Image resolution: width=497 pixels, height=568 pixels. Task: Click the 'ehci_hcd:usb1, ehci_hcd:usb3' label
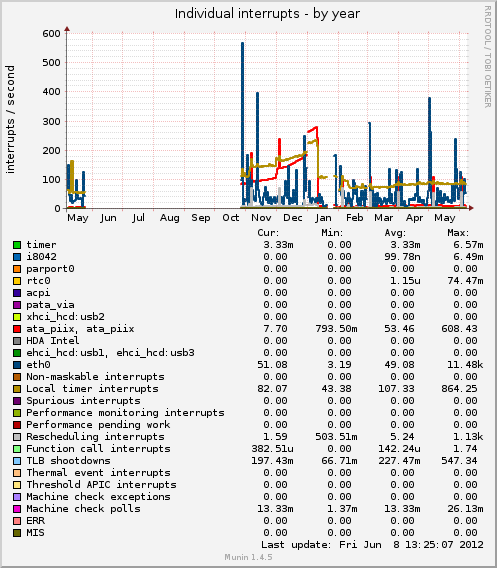click(x=110, y=353)
